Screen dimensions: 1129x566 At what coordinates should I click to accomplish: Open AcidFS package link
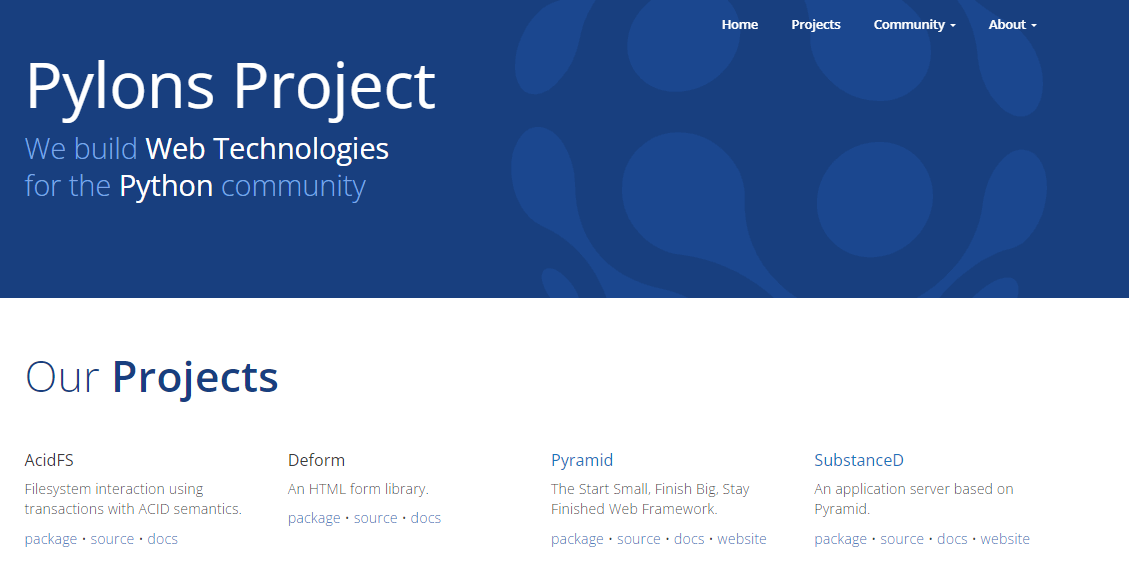point(51,539)
